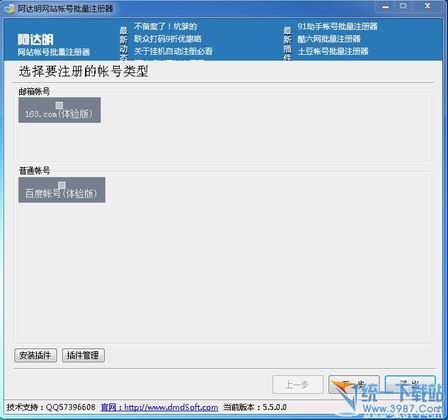Open news item 关于挂机自动注册必看
Viewport: 448px width, 420px height.
point(173,51)
